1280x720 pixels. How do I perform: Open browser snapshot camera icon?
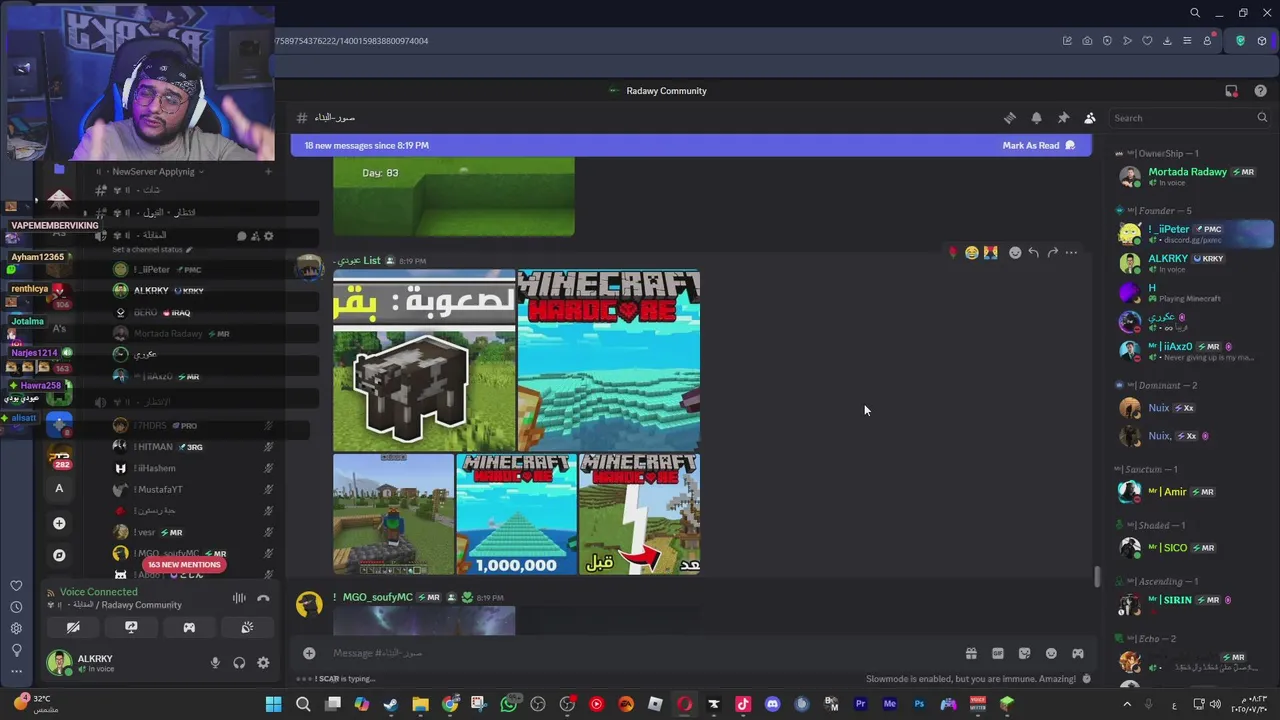(x=1087, y=41)
